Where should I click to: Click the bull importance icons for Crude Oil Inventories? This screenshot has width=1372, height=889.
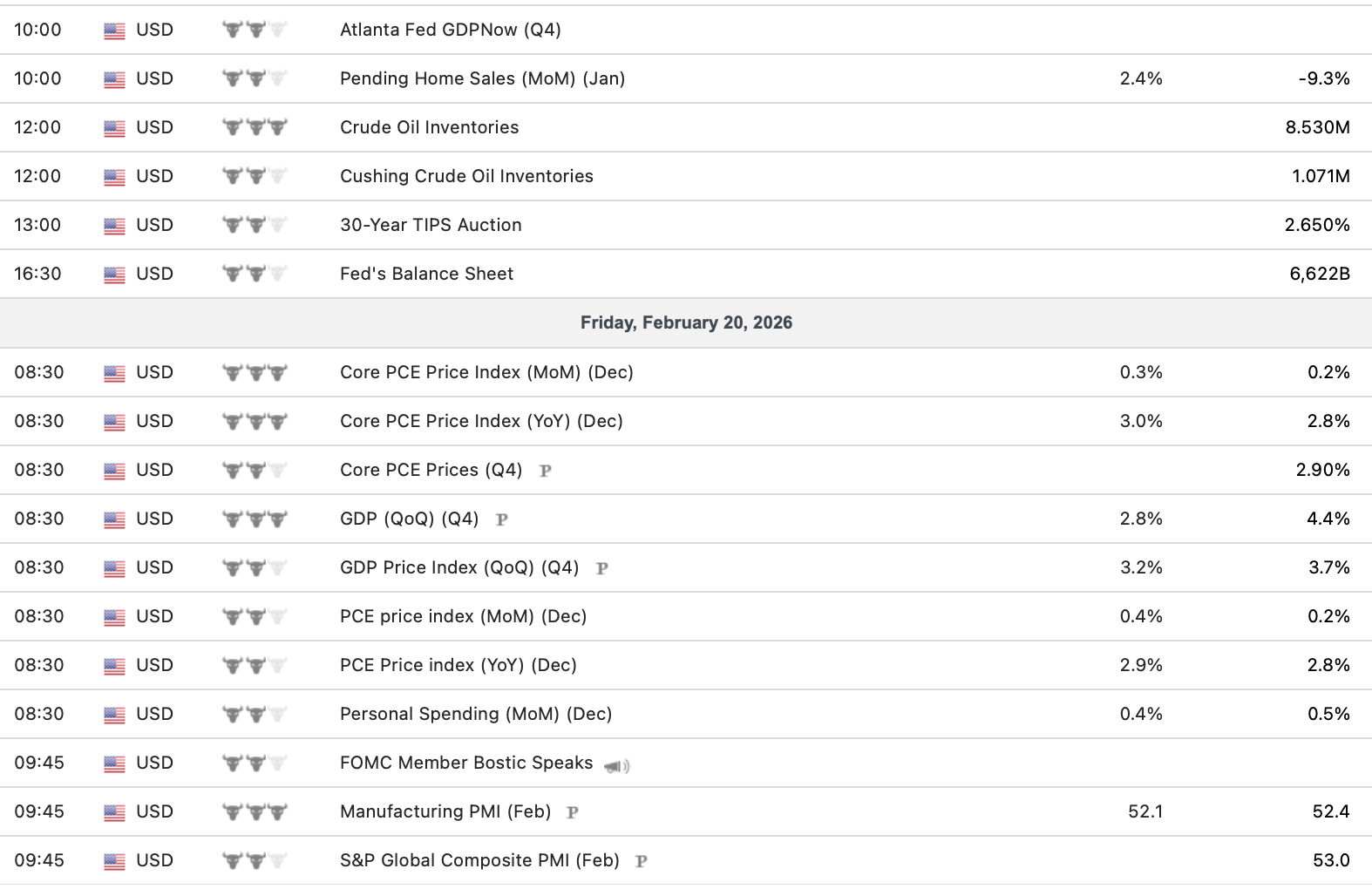255,127
